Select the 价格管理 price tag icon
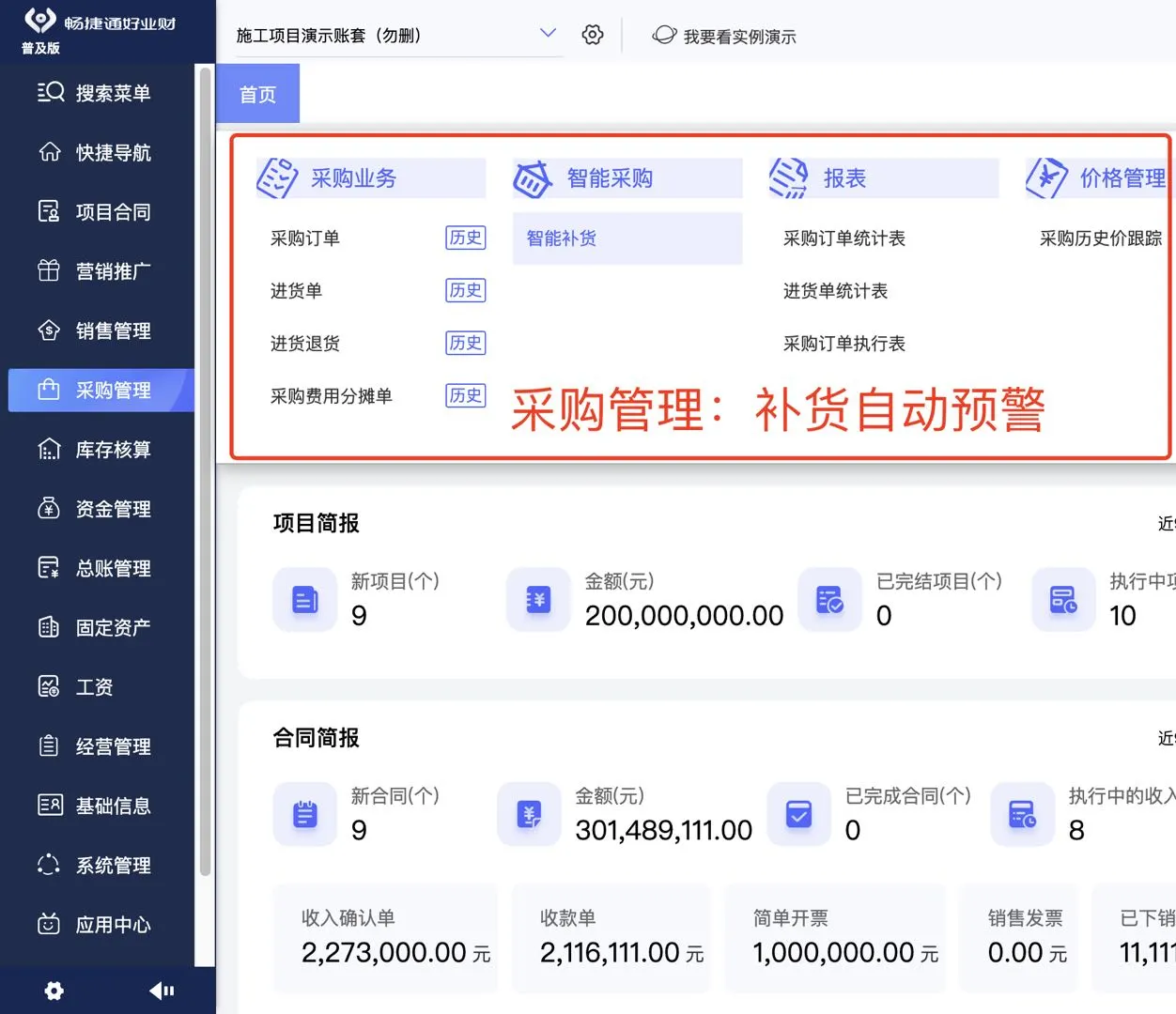 point(1044,177)
